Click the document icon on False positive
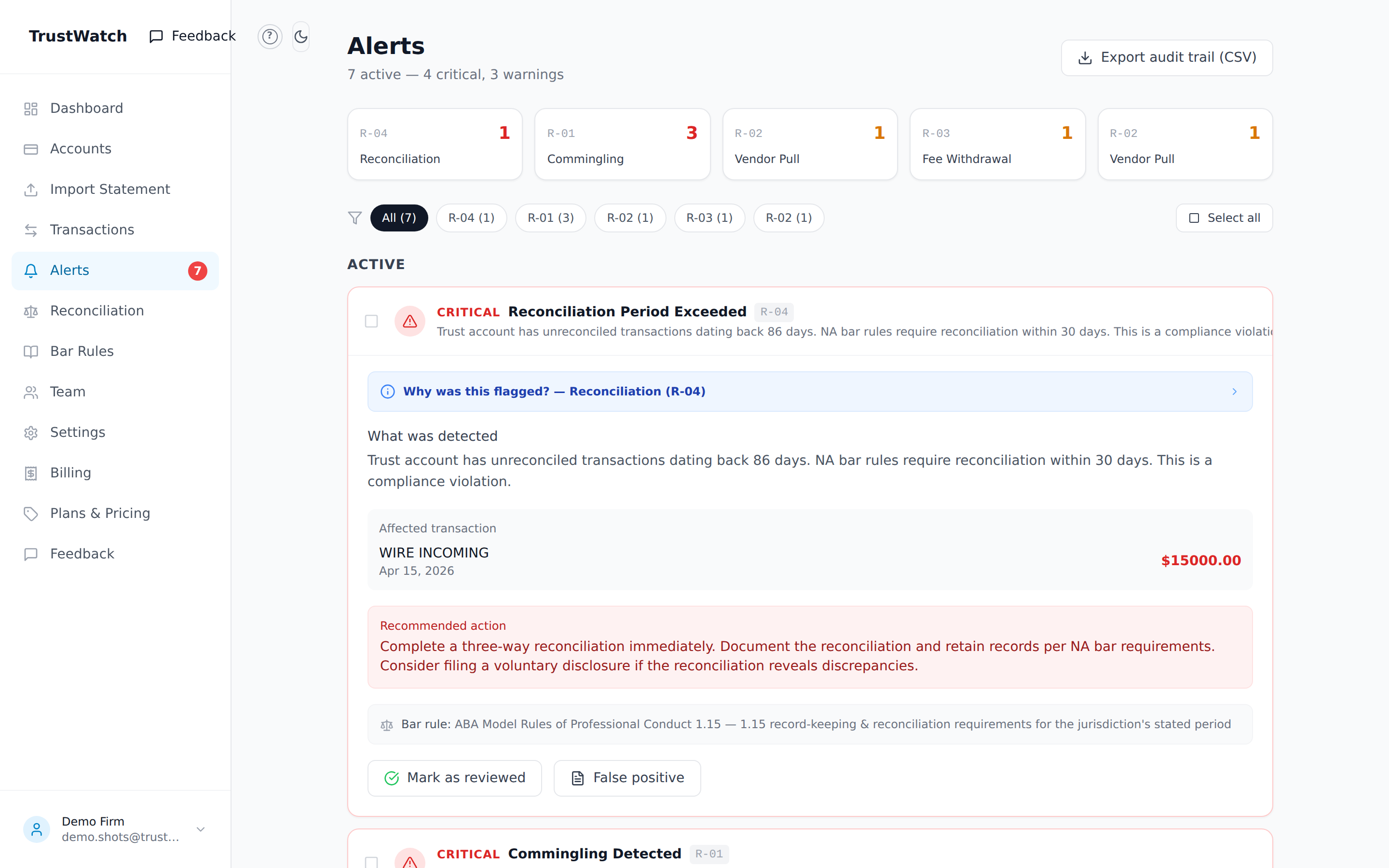This screenshot has width=1389, height=868. point(578,778)
